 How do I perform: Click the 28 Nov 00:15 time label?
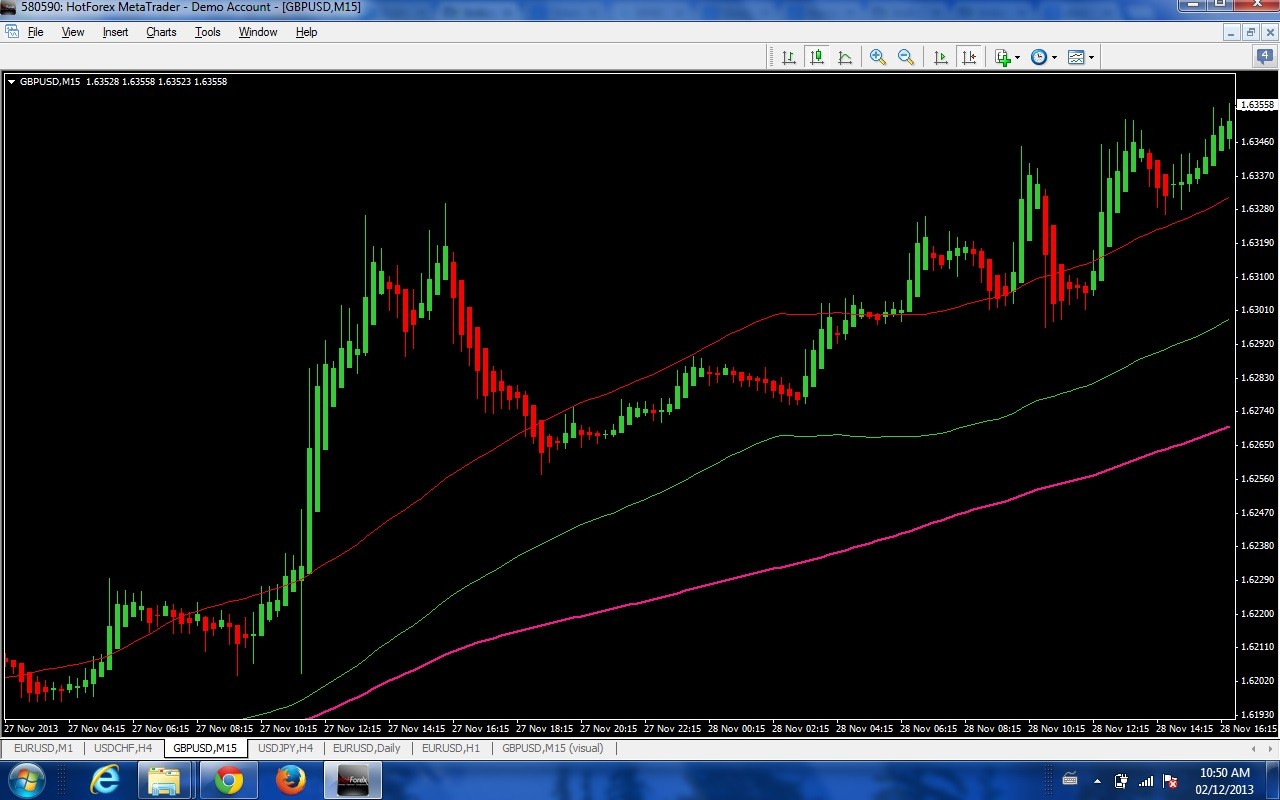tap(736, 729)
